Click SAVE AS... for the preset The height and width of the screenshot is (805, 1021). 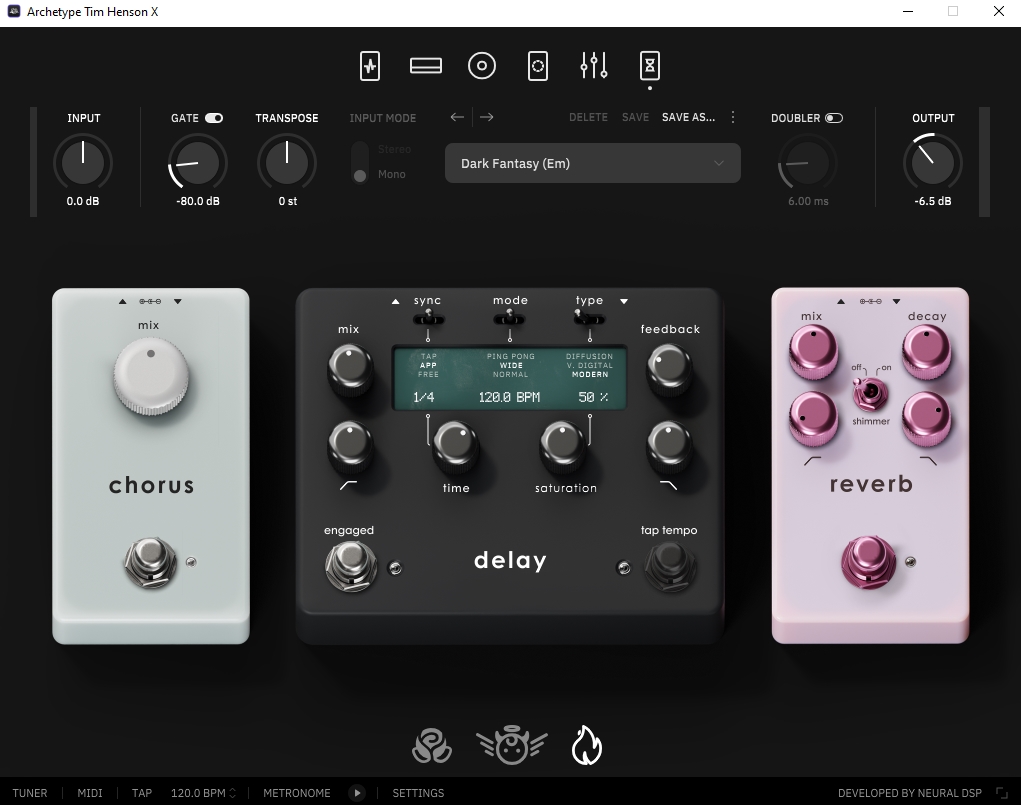coord(688,117)
